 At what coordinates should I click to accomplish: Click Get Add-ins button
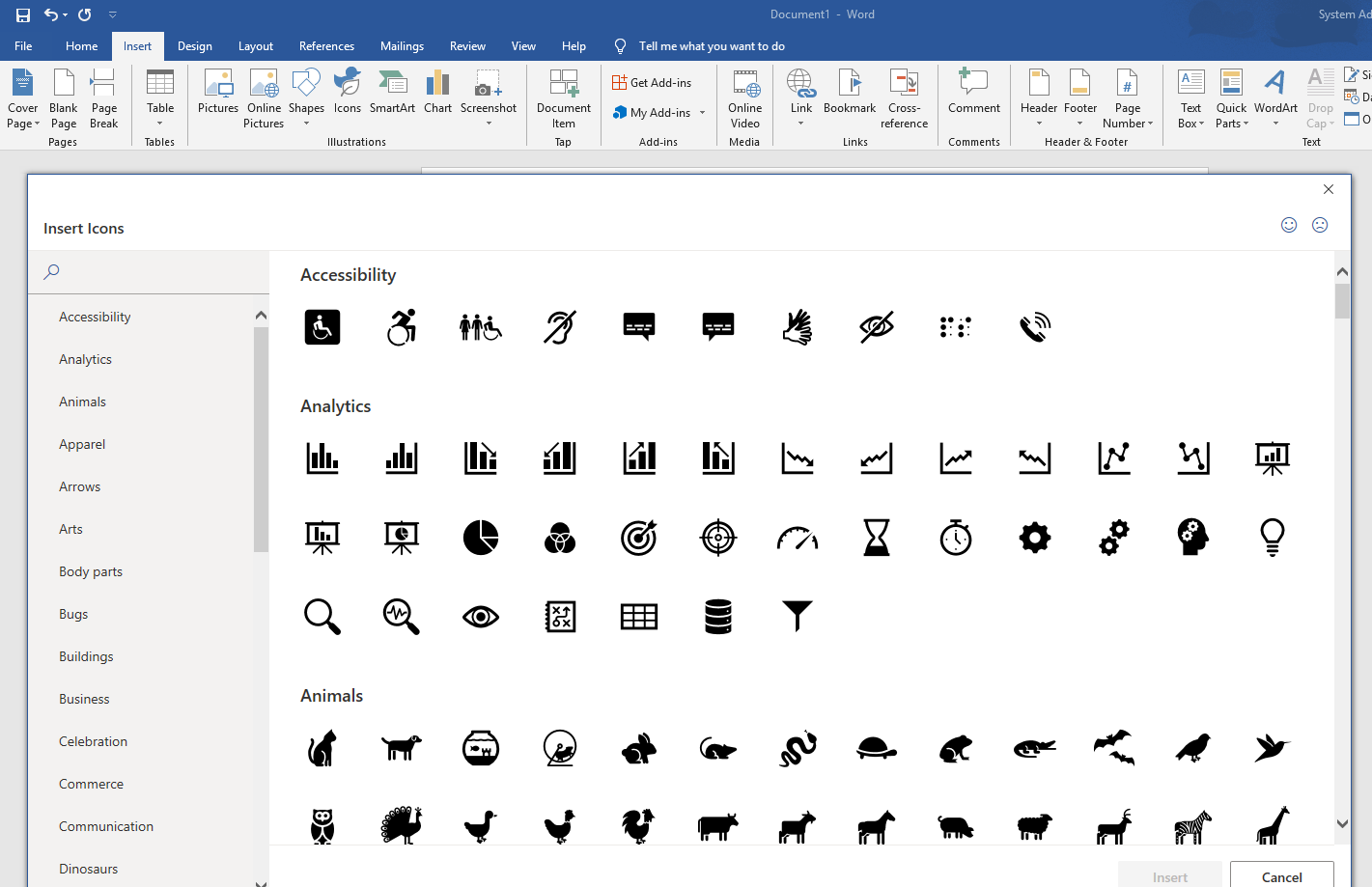click(x=652, y=83)
